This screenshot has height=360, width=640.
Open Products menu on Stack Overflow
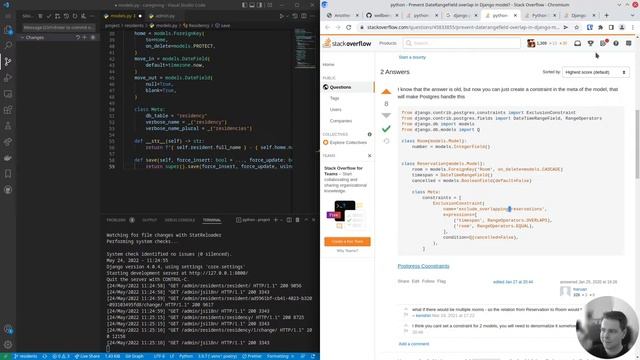388,43
